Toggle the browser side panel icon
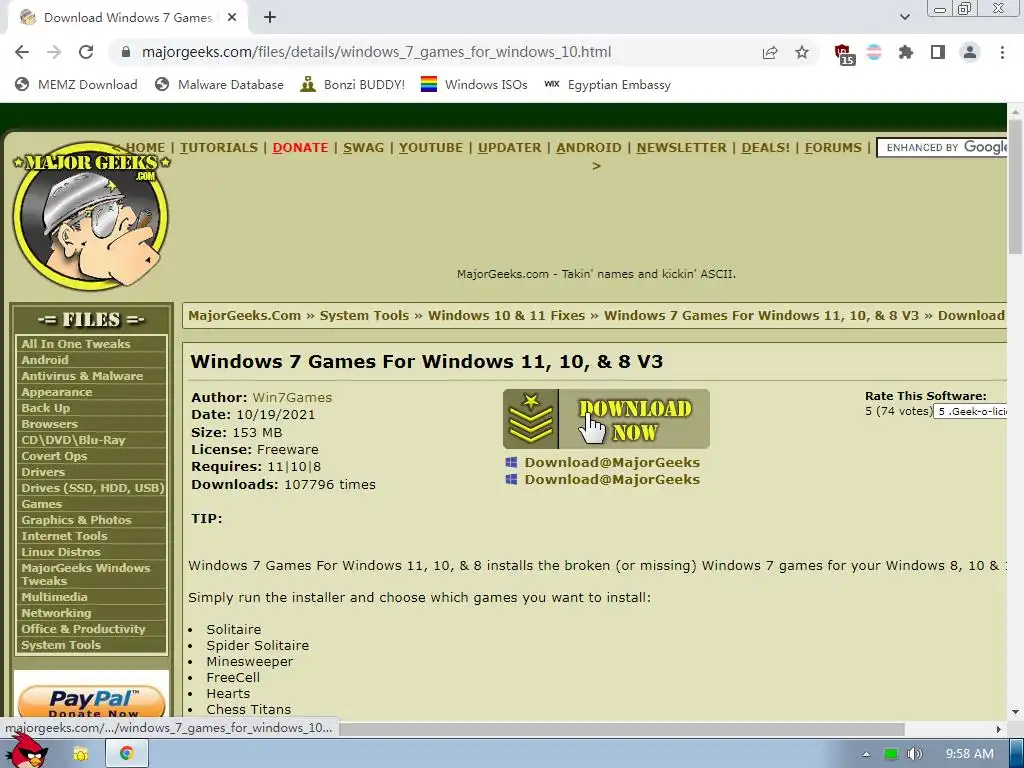 coord(938,52)
